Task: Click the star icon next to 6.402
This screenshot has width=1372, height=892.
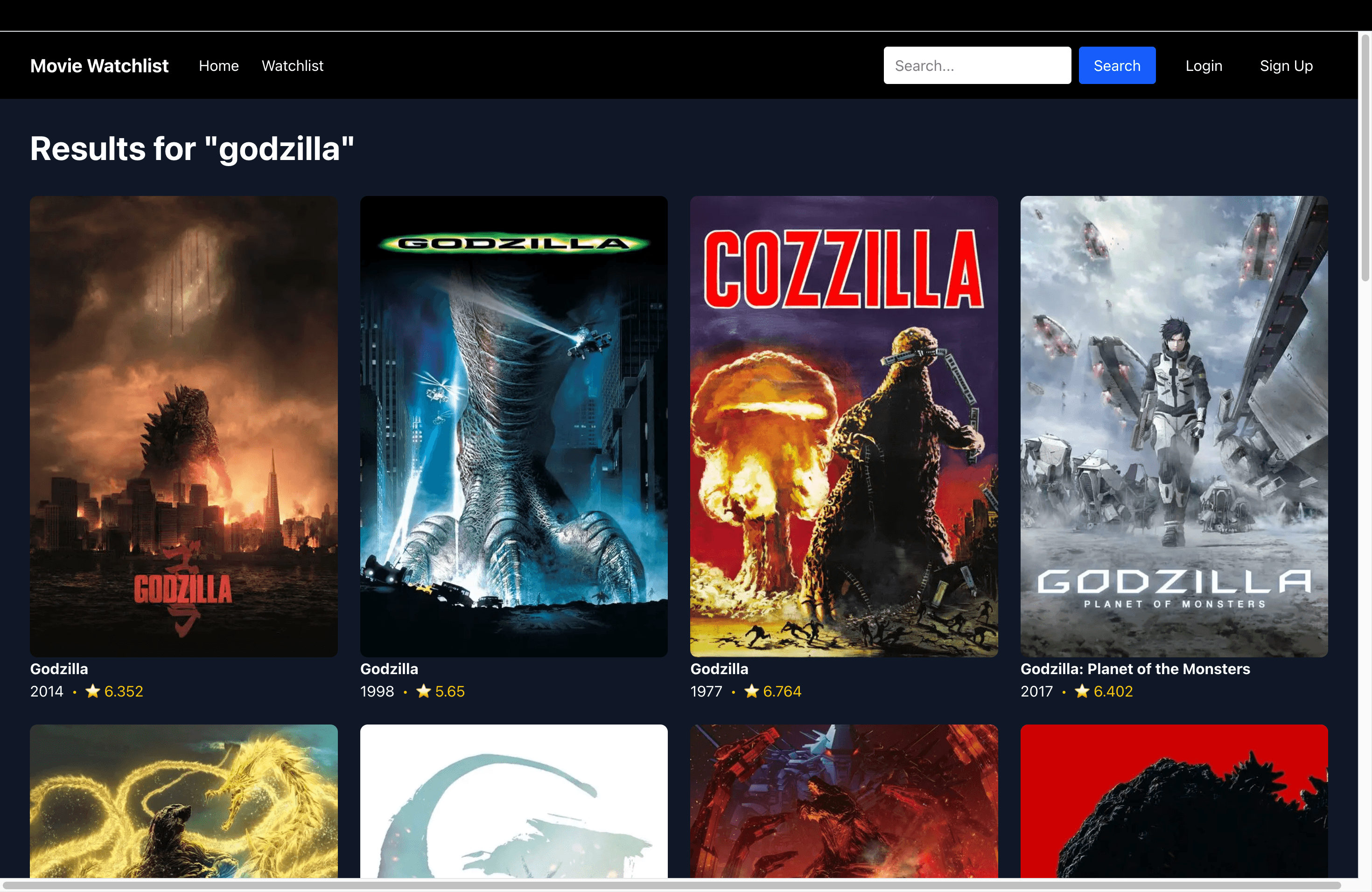Action: [x=1083, y=691]
